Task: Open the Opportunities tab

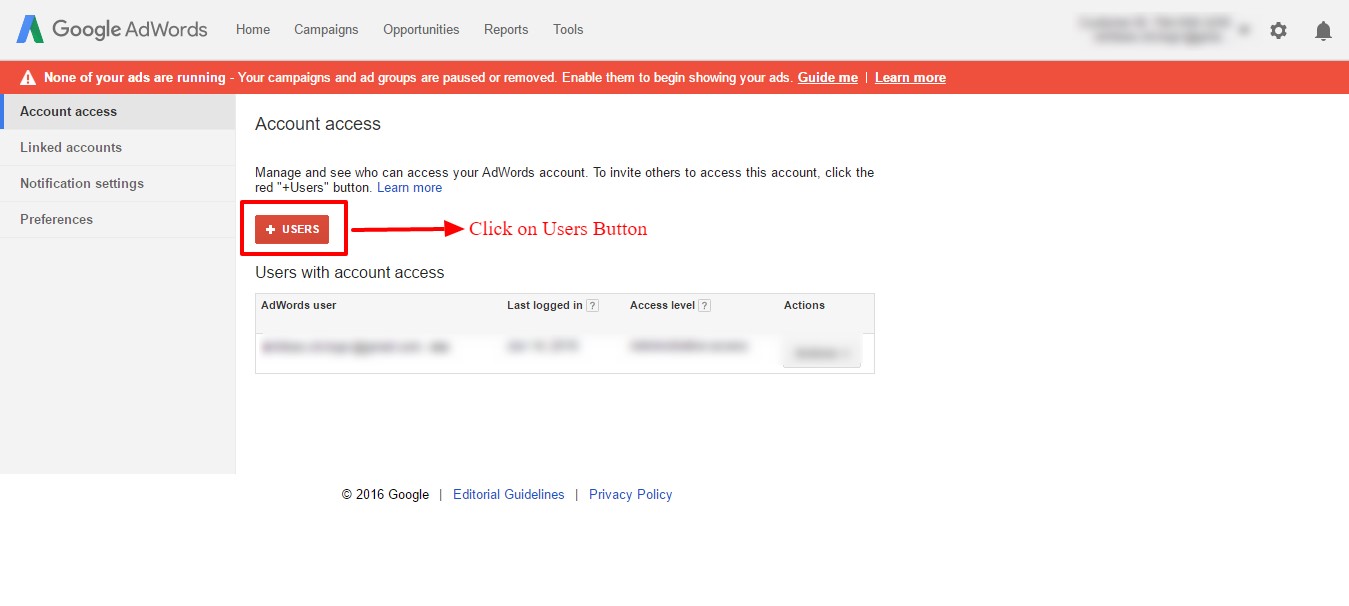Action: click(x=421, y=30)
